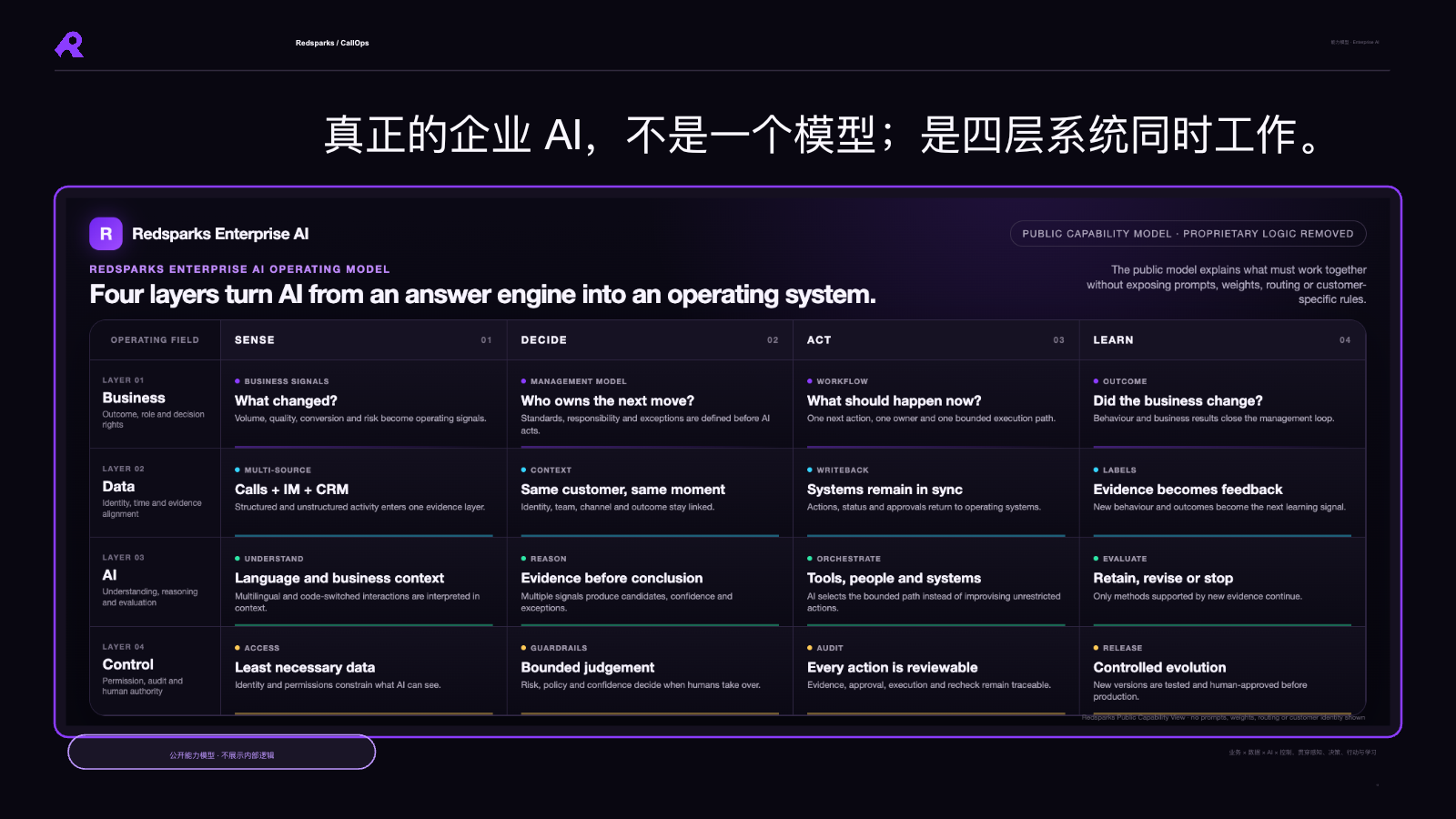Click 'Actions, status and approvals return…' description

924,507
